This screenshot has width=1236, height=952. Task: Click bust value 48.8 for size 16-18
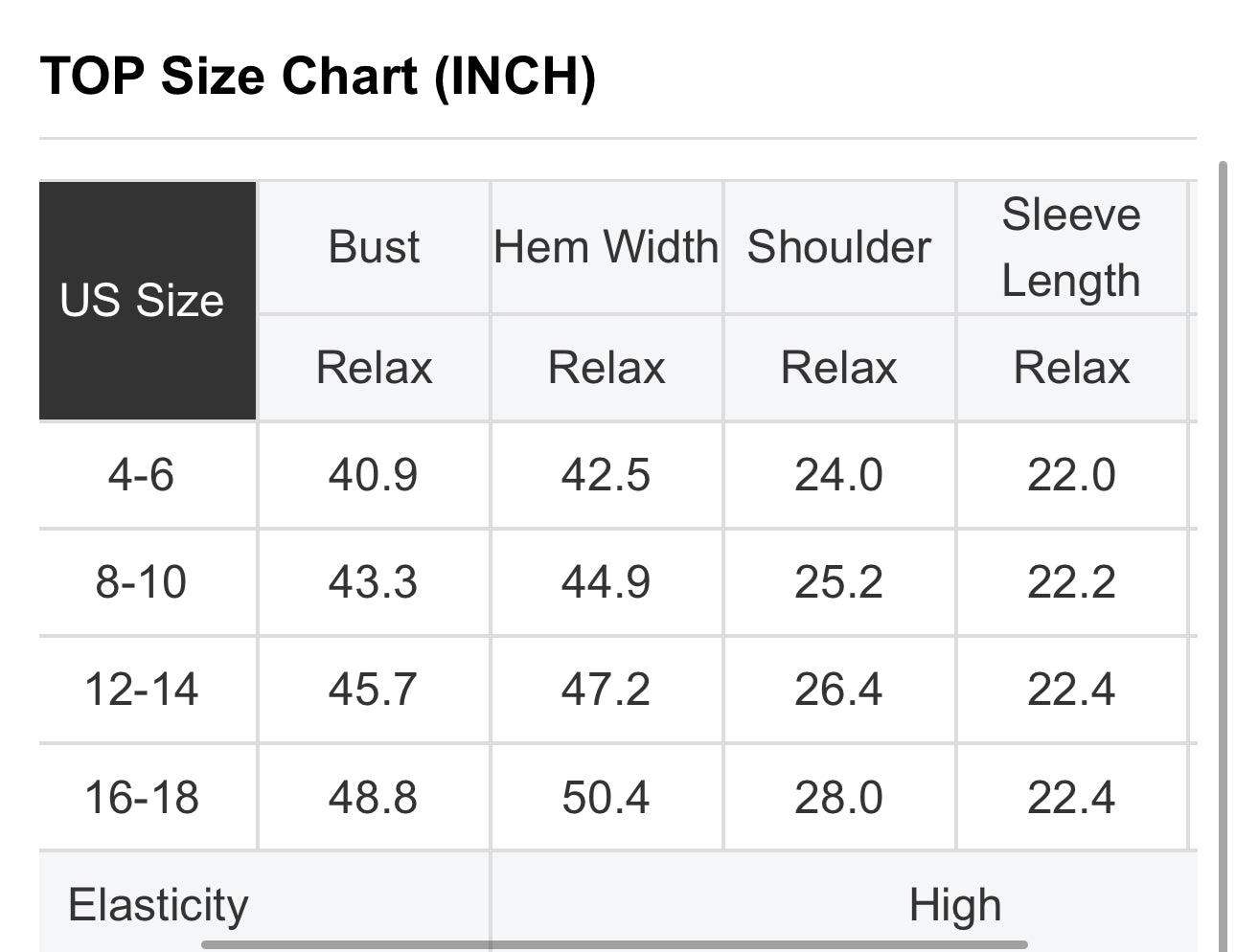(373, 798)
